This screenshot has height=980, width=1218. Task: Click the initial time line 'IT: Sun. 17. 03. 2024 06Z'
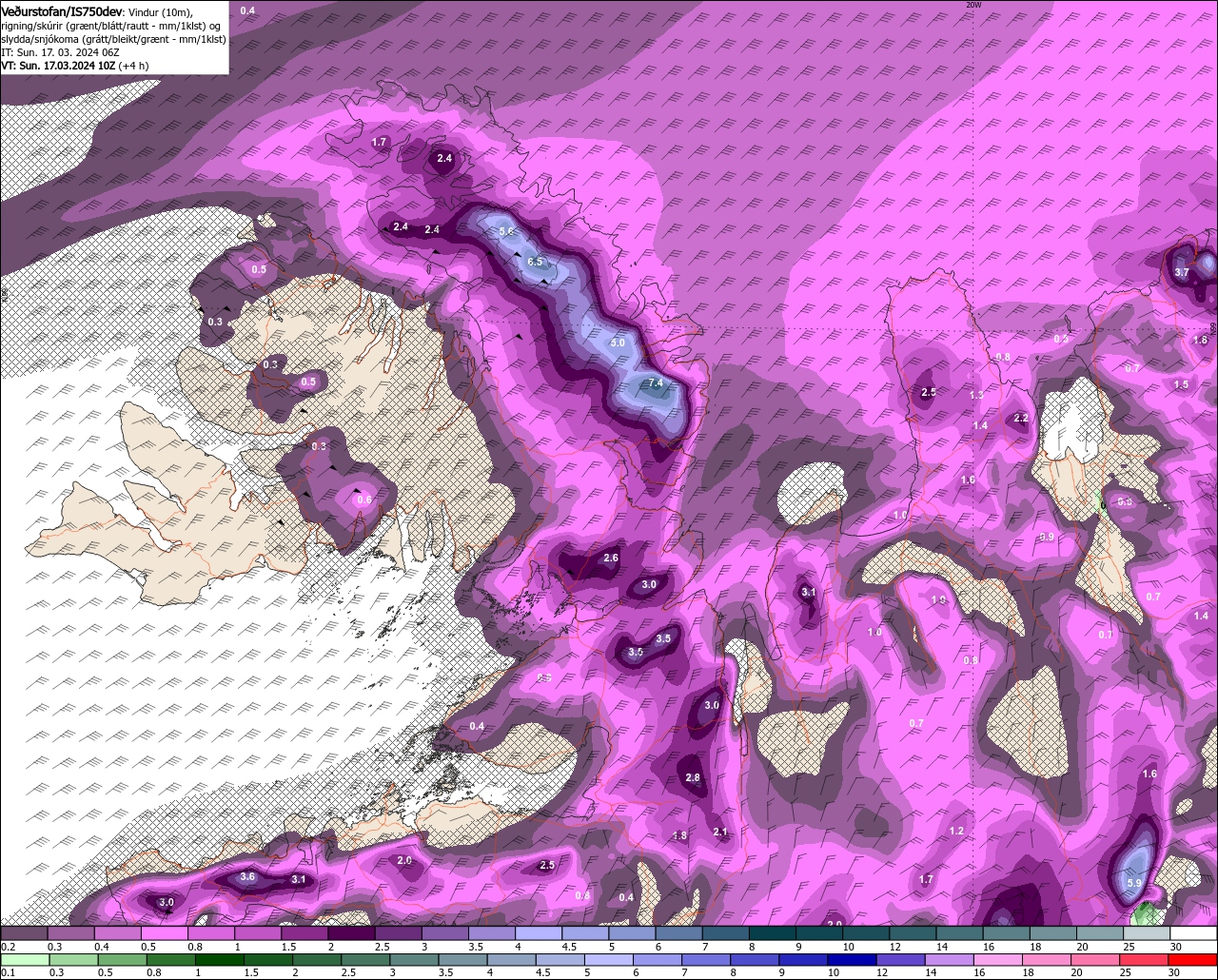(60, 52)
